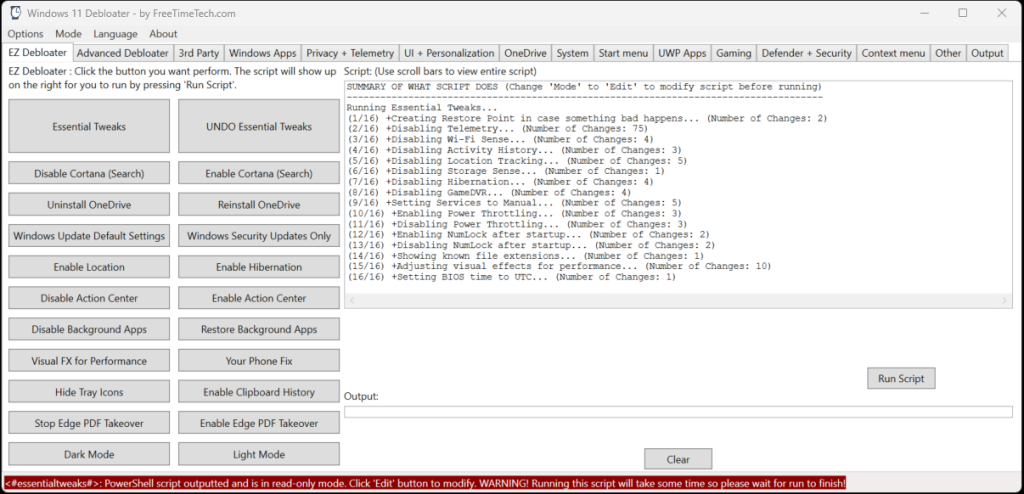Click Visual FX for Performance
The image size is (1024, 494).
click(x=89, y=361)
